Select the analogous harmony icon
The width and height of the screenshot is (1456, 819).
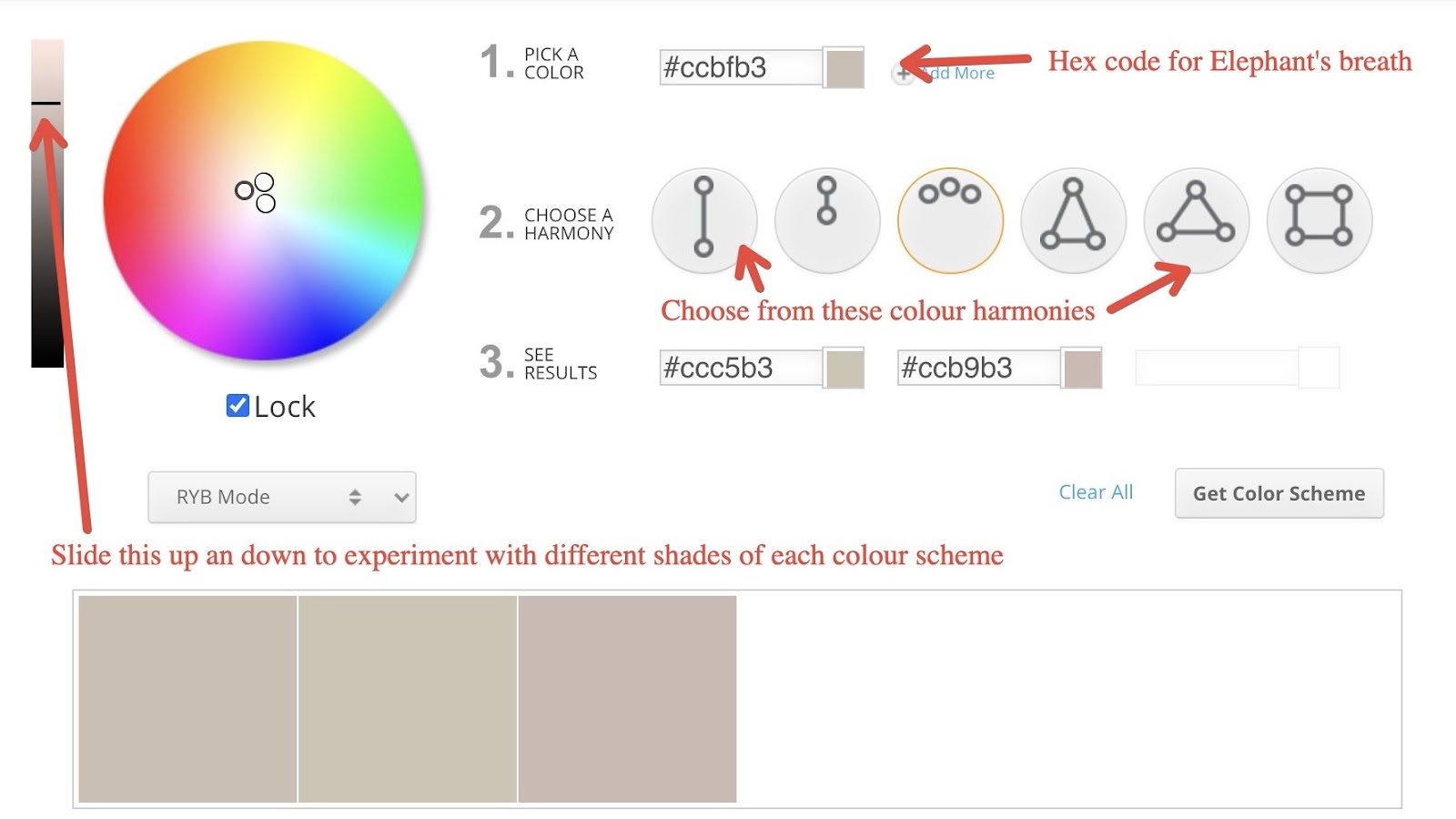click(950, 220)
